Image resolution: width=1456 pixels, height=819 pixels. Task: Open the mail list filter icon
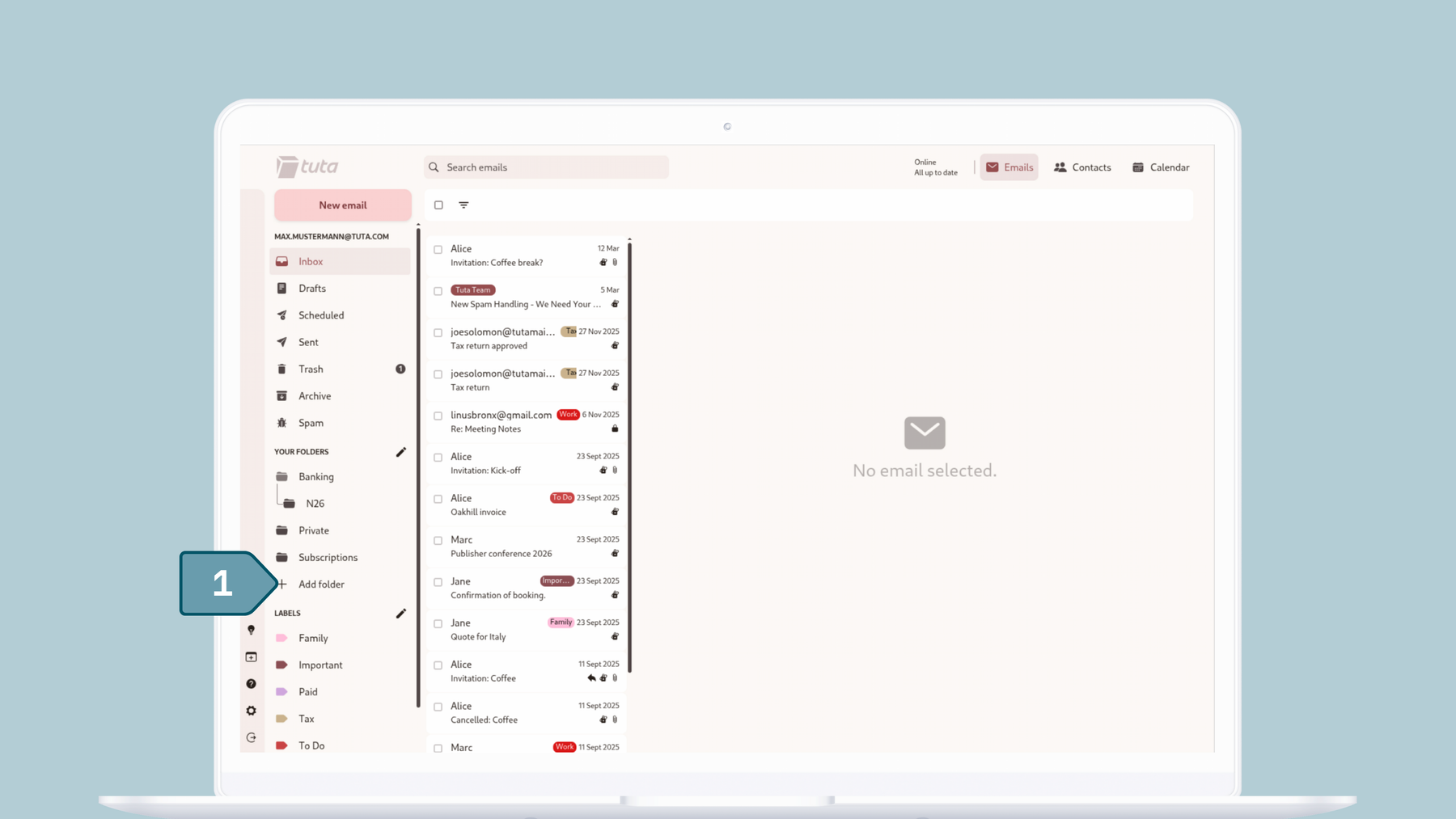pyautogui.click(x=463, y=205)
